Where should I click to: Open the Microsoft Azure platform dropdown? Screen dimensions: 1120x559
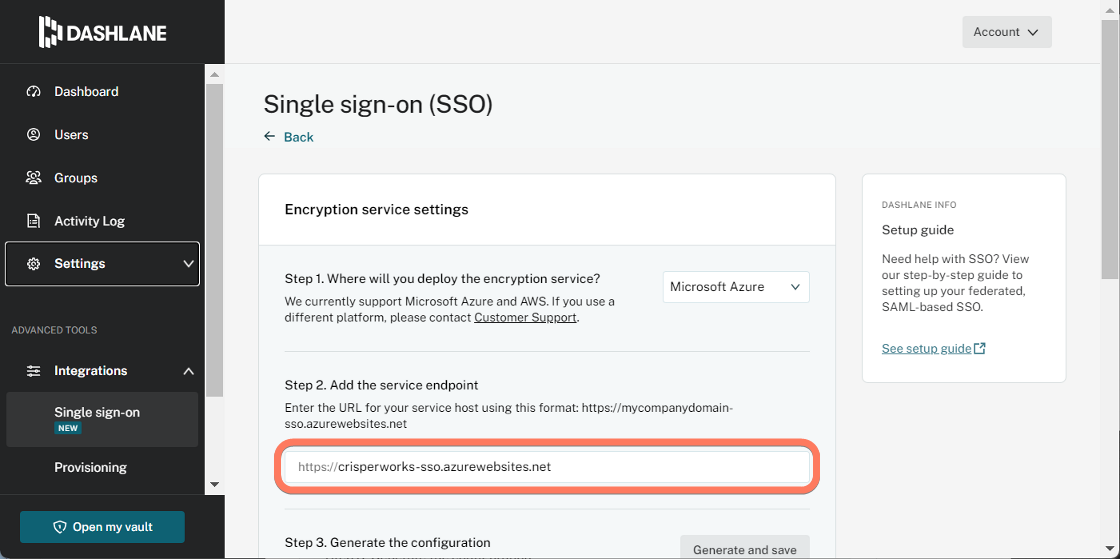point(736,287)
